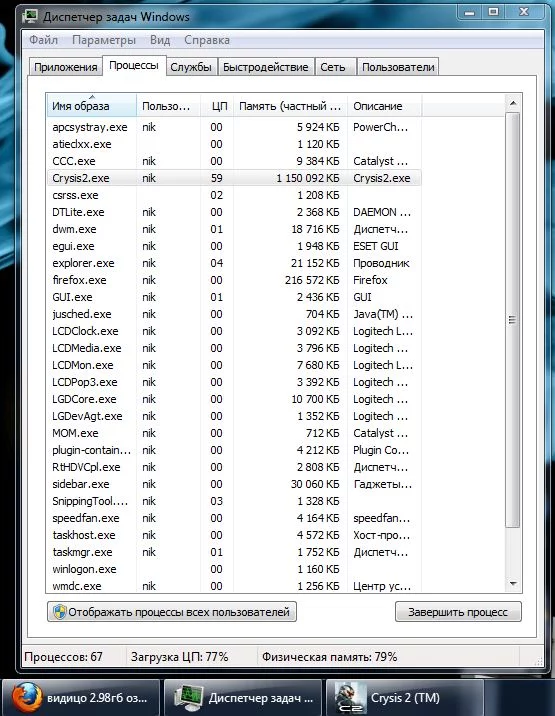555x716 pixels.
Task: Select the CCC.exe process
Action: point(234,161)
